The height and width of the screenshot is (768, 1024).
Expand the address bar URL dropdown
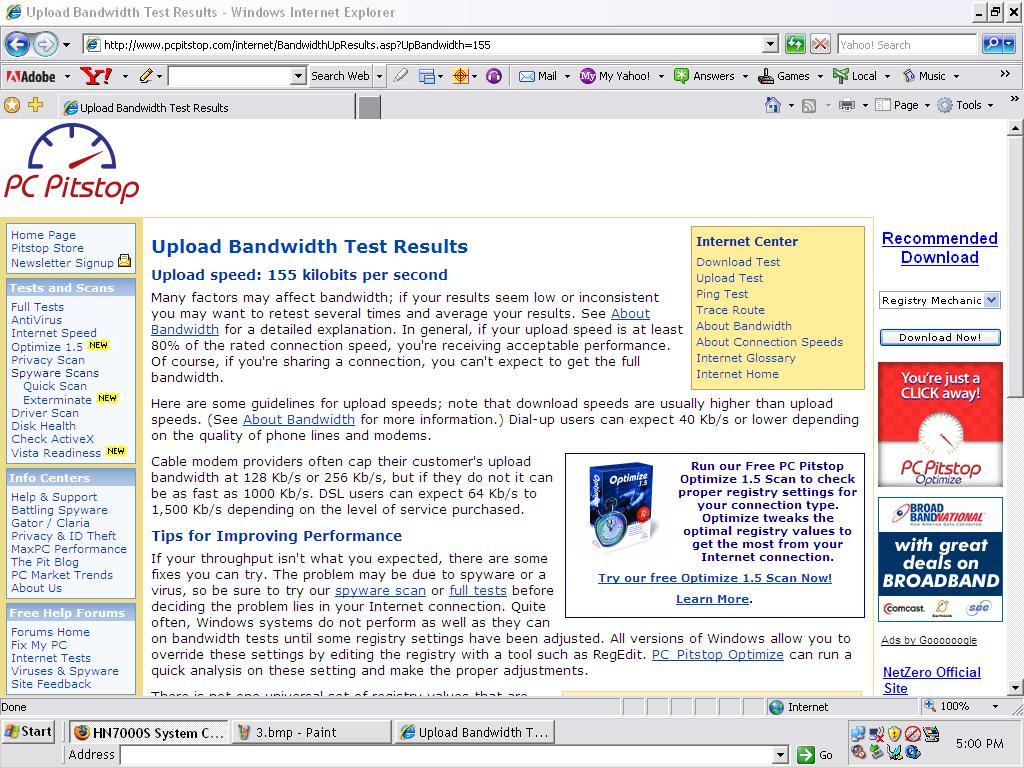pyautogui.click(x=770, y=44)
